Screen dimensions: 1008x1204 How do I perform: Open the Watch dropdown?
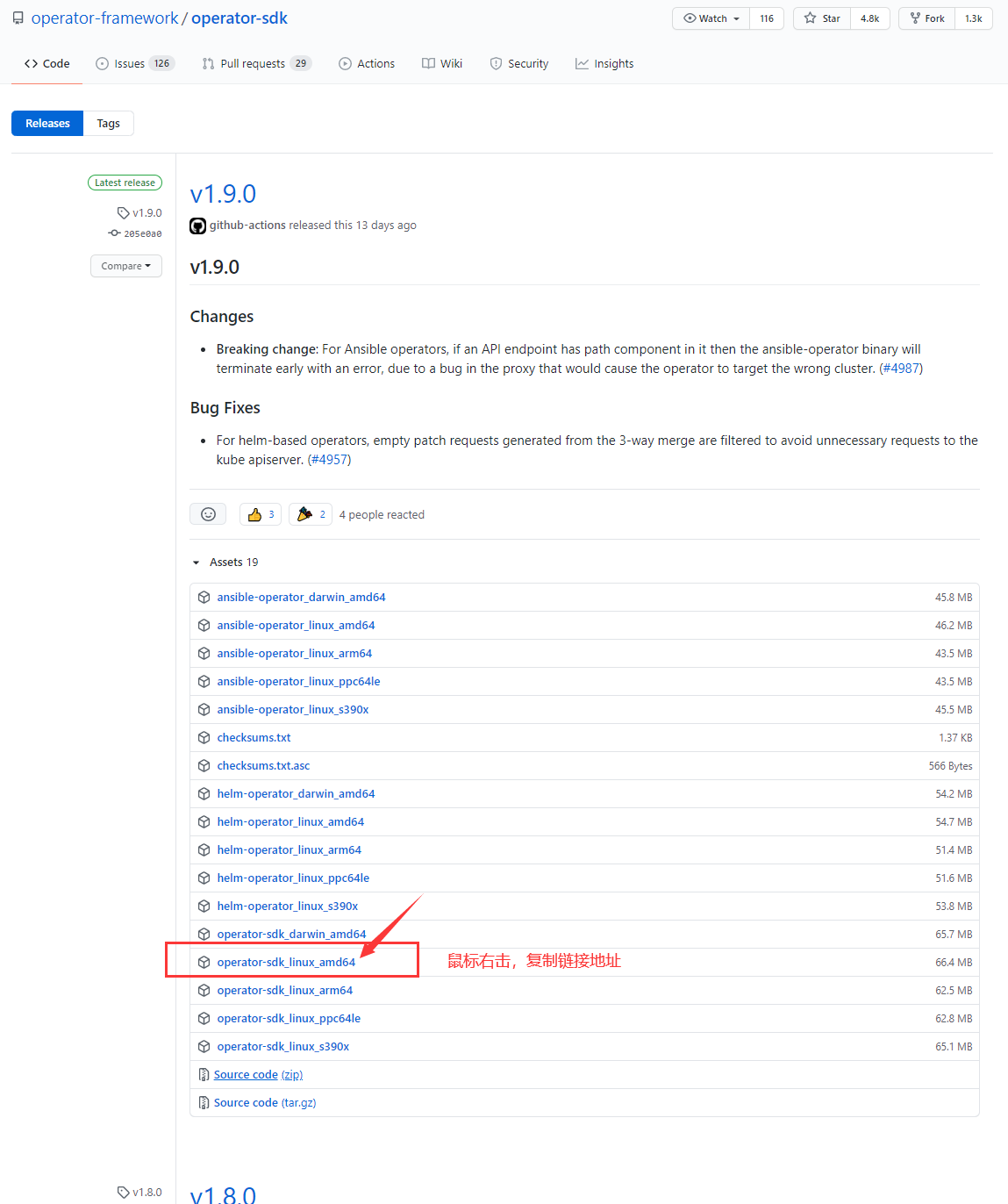(711, 18)
